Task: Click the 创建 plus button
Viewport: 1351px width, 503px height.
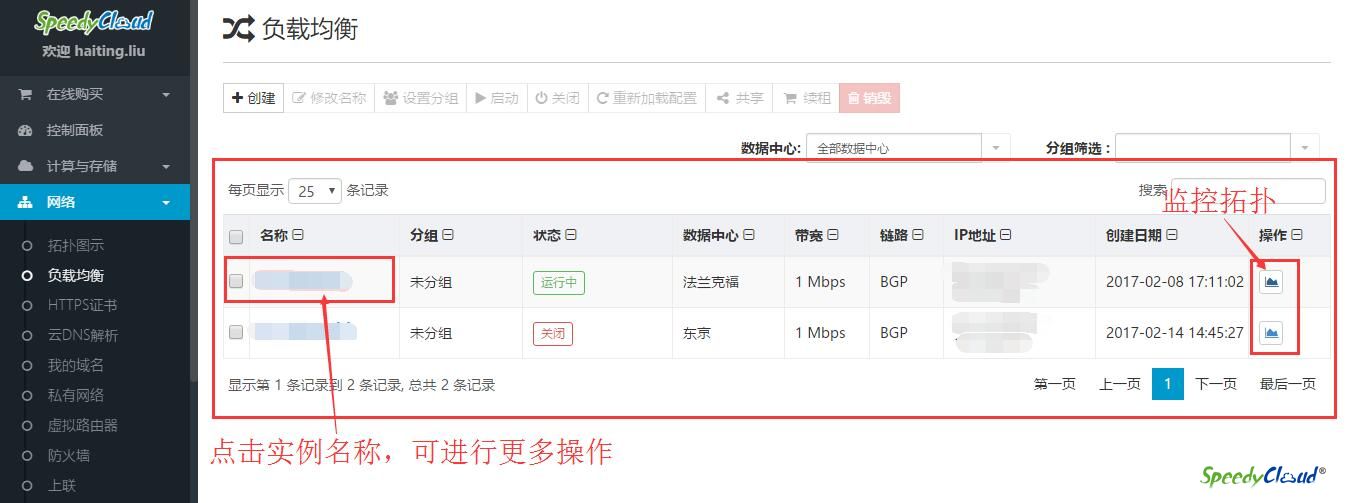Action: 253,98
